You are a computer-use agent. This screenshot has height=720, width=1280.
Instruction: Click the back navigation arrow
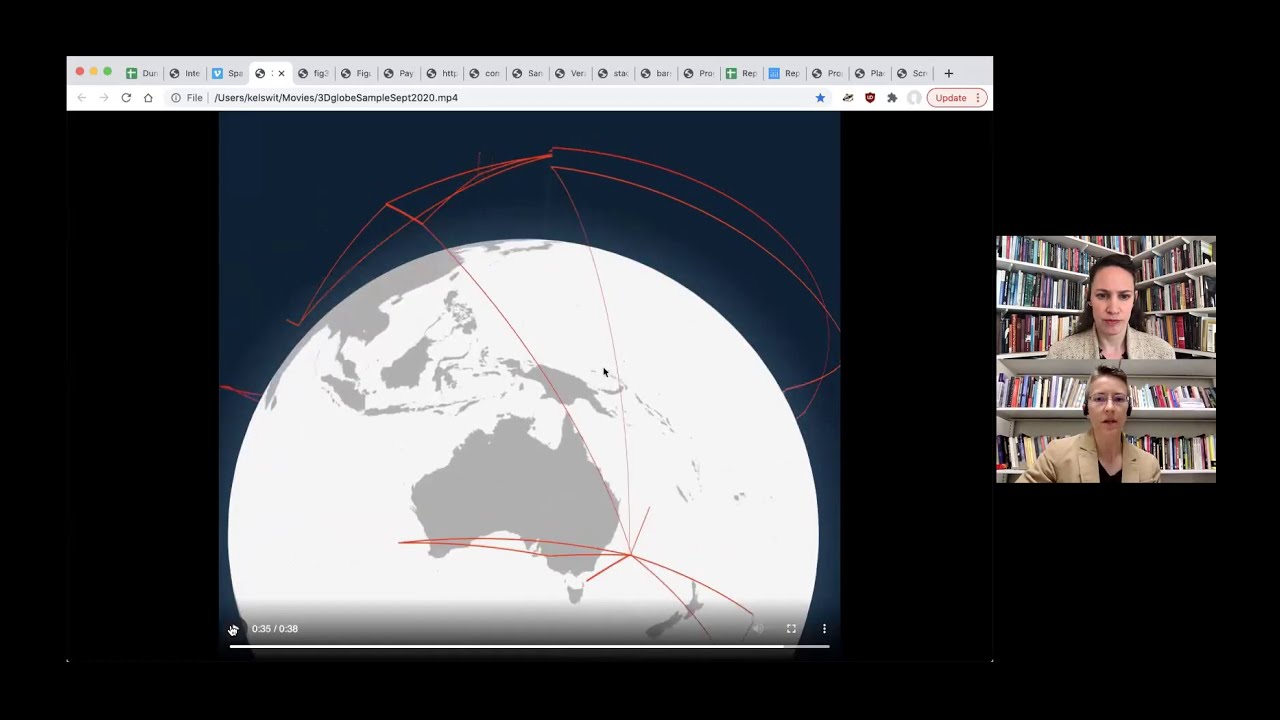[82, 98]
